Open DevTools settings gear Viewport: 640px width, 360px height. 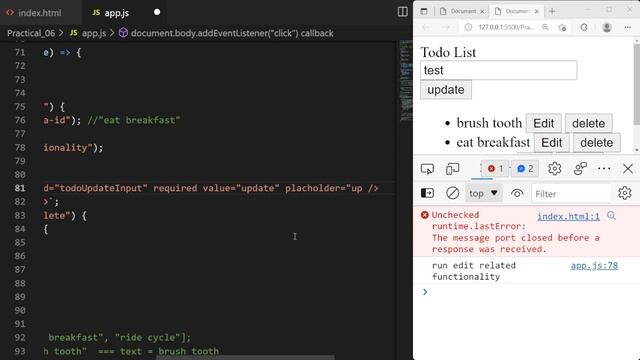tap(555, 169)
